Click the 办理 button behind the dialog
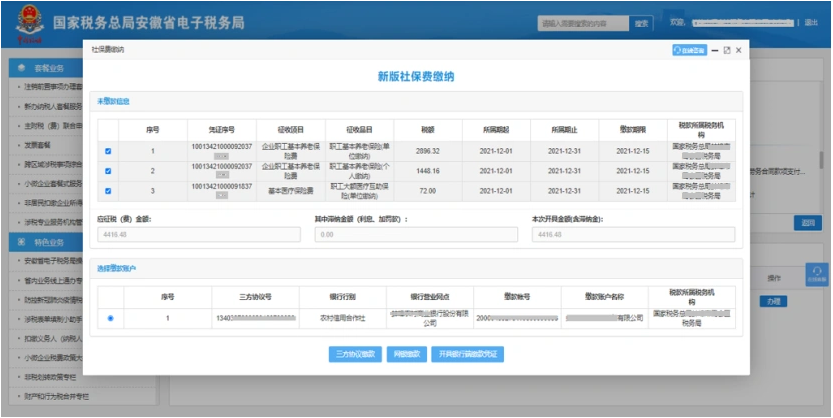833x418 pixels. [x=773, y=302]
